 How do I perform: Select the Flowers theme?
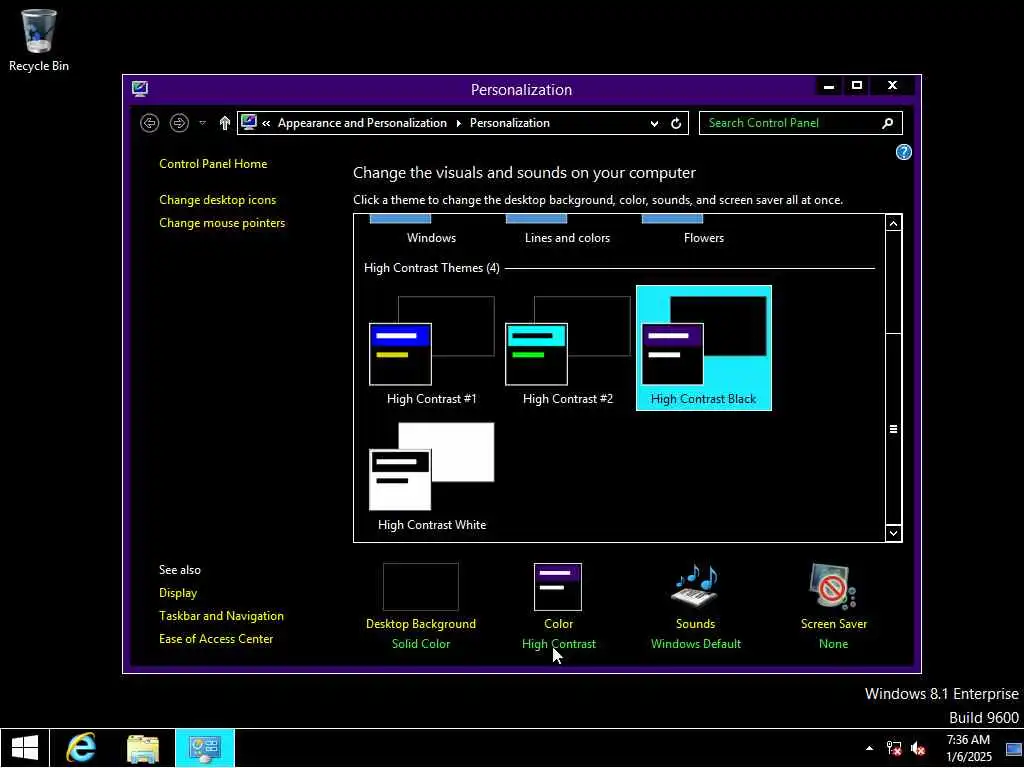(703, 231)
